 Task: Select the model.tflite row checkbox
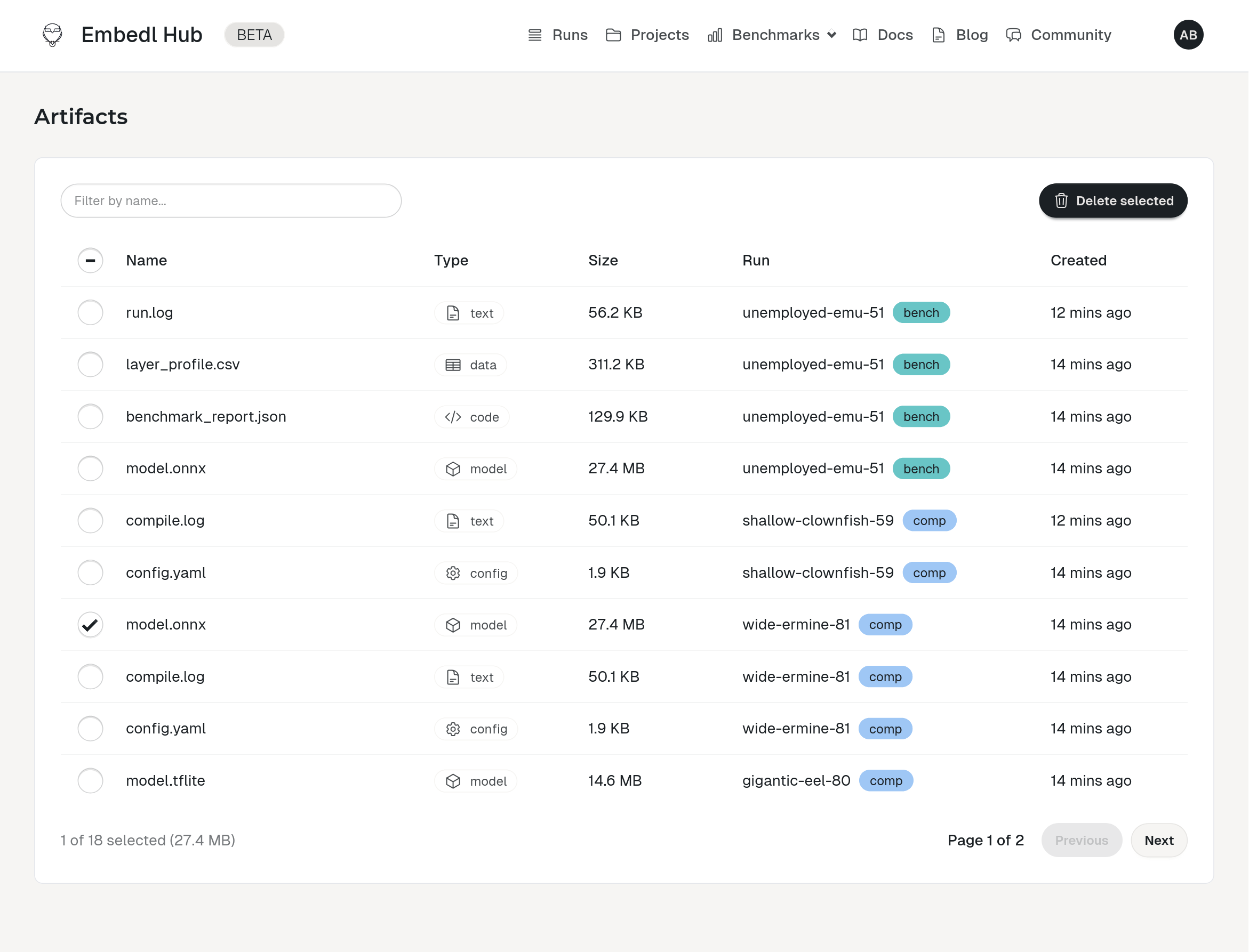(90, 780)
